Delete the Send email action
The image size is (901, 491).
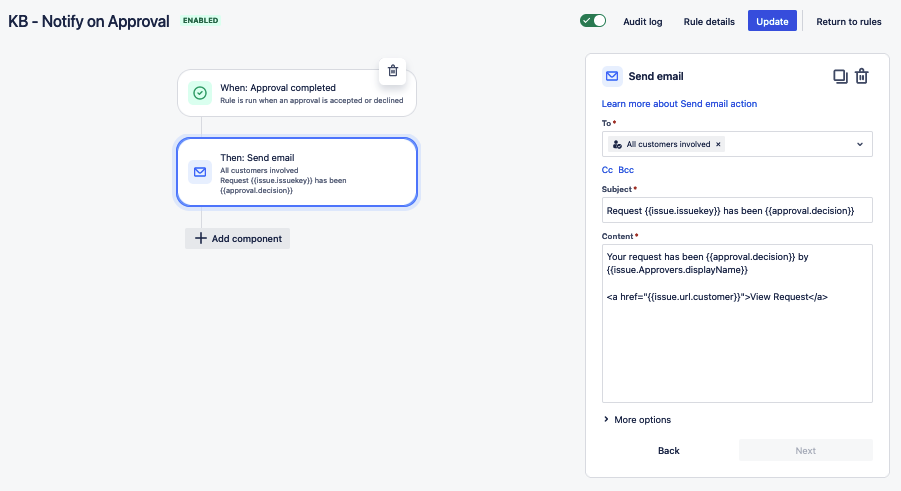click(861, 76)
